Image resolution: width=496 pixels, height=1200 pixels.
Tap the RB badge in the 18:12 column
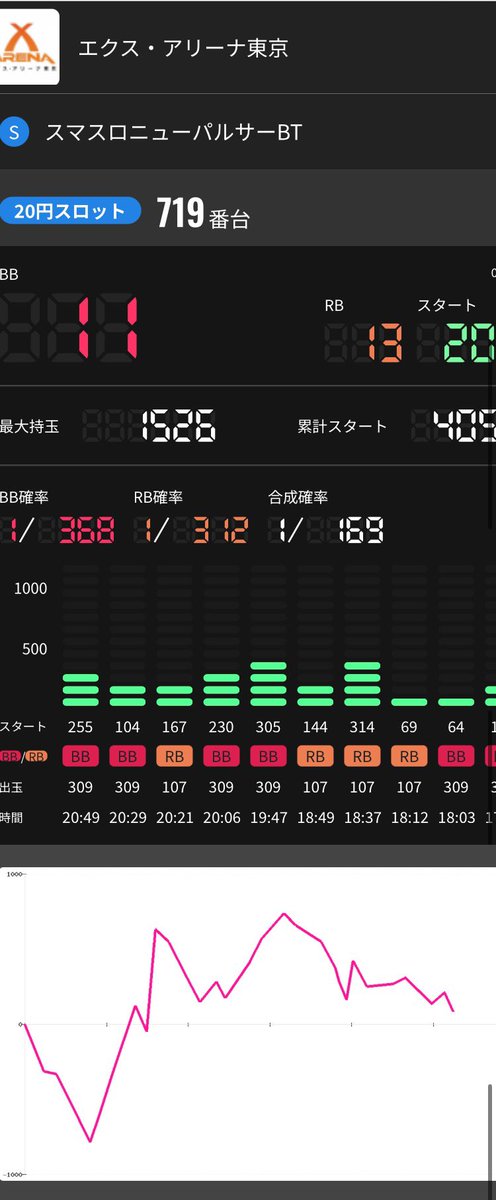409,757
